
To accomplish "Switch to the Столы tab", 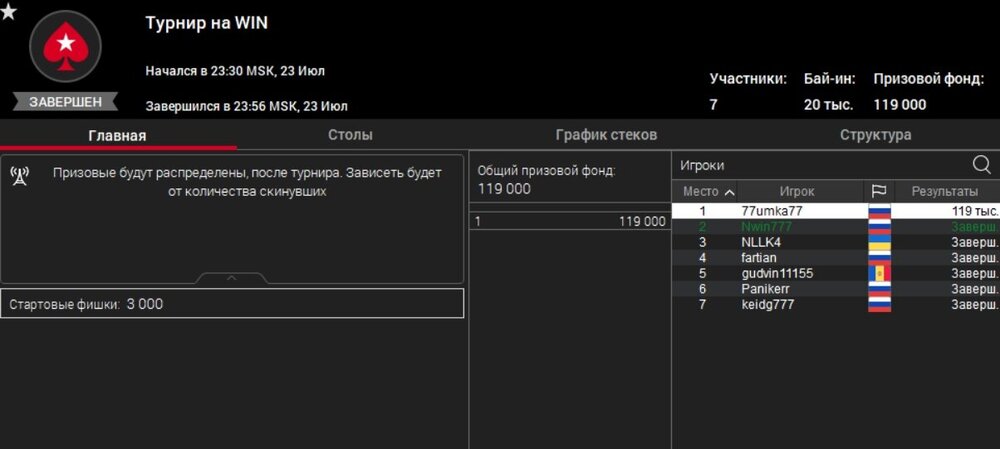I will [350, 135].
